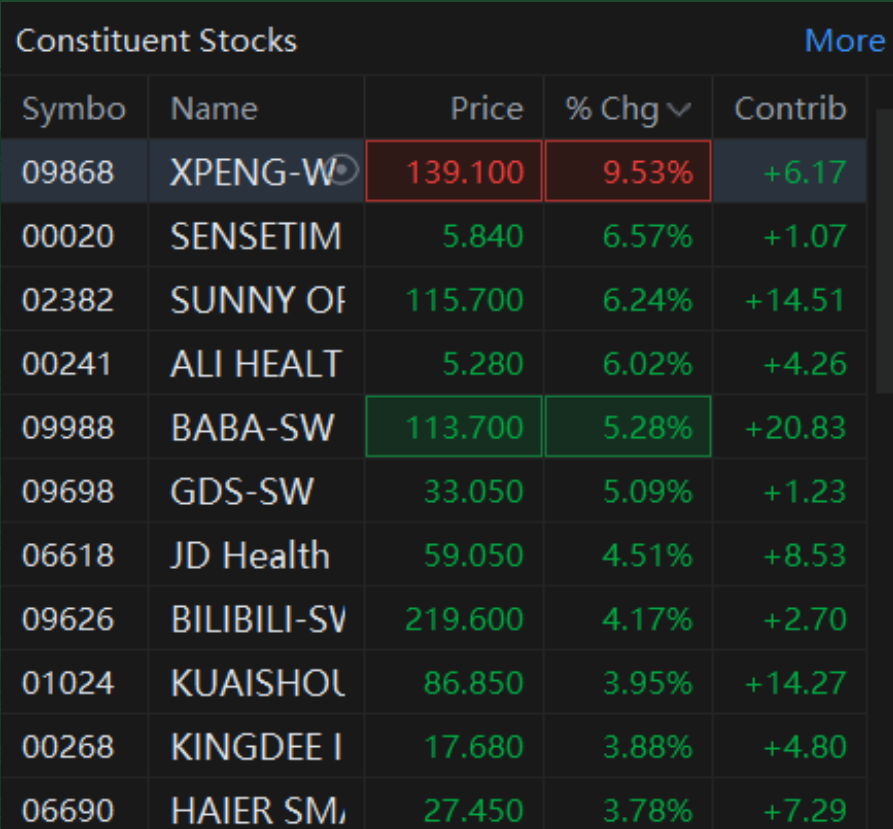Screen dimensions: 893x829
Task: Click the 3.95% change value
Action: (x=648, y=682)
